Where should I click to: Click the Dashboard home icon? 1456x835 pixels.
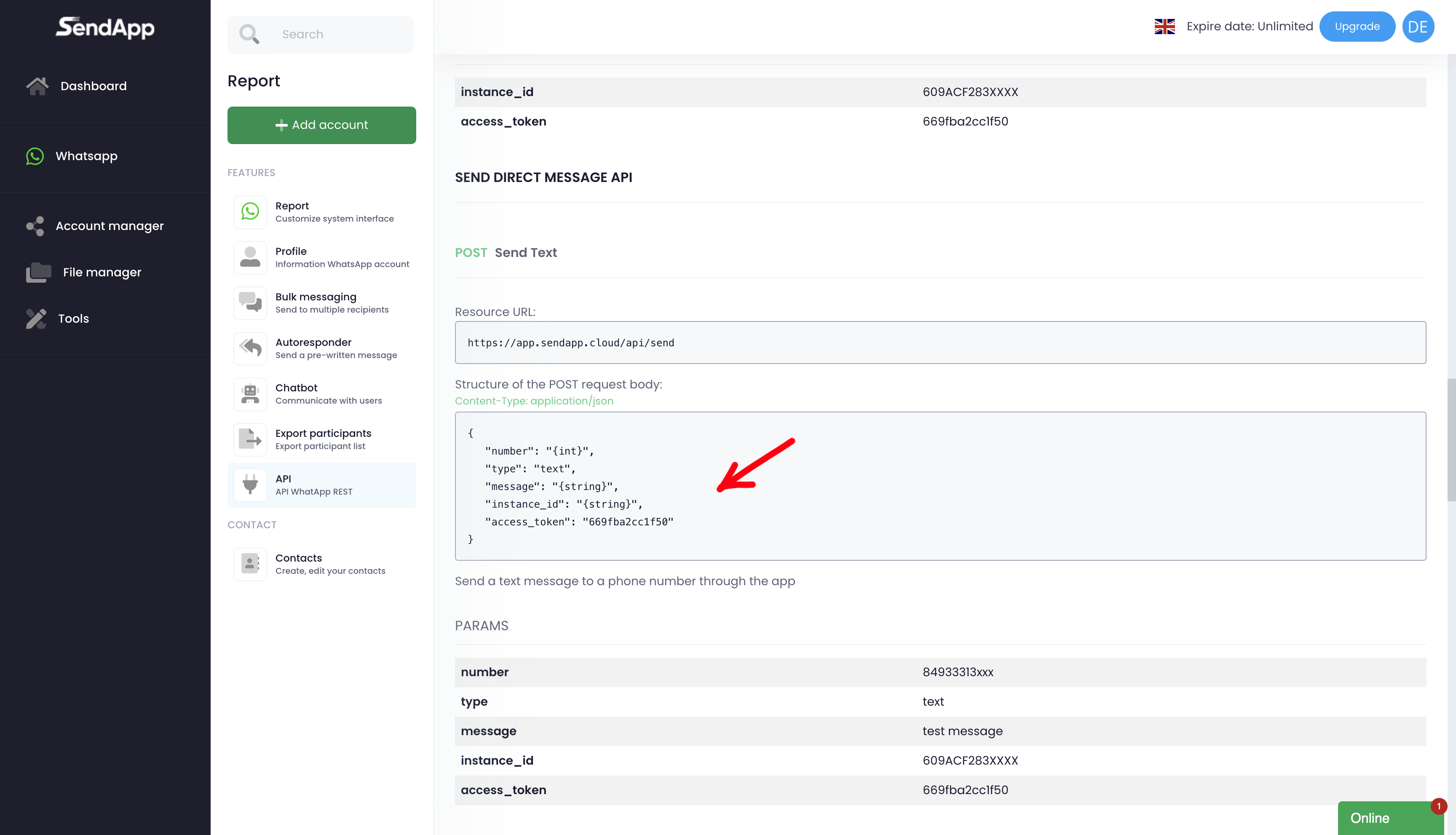(37, 86)
